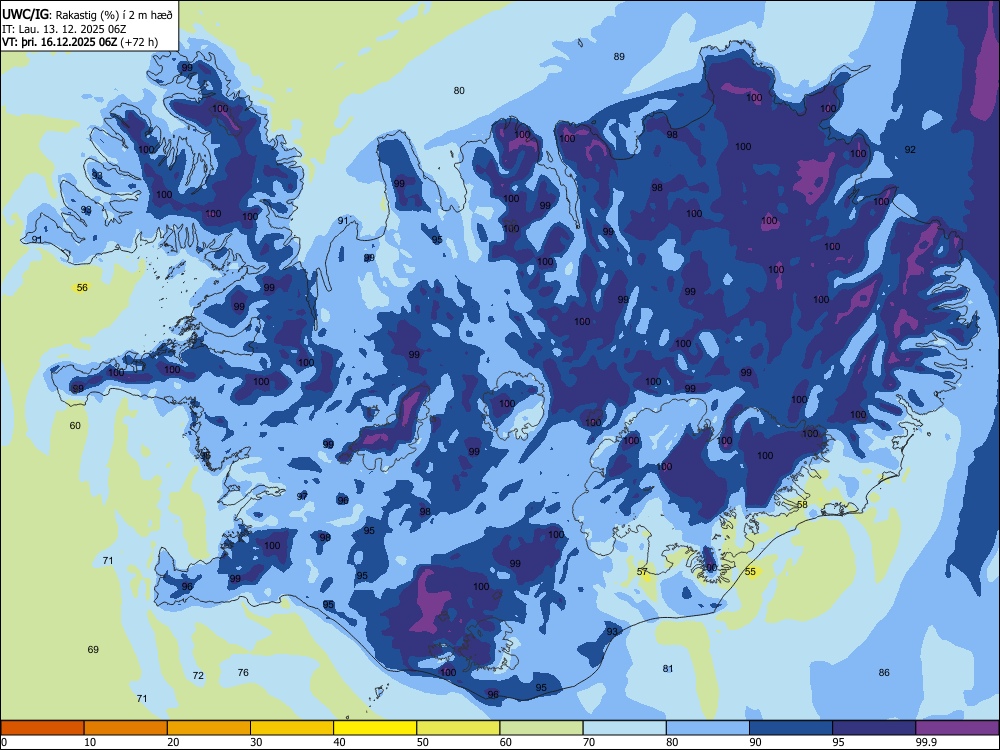Screen dimensions: 1000x750
Task: Click the legend label '50'
Action: 422,742
